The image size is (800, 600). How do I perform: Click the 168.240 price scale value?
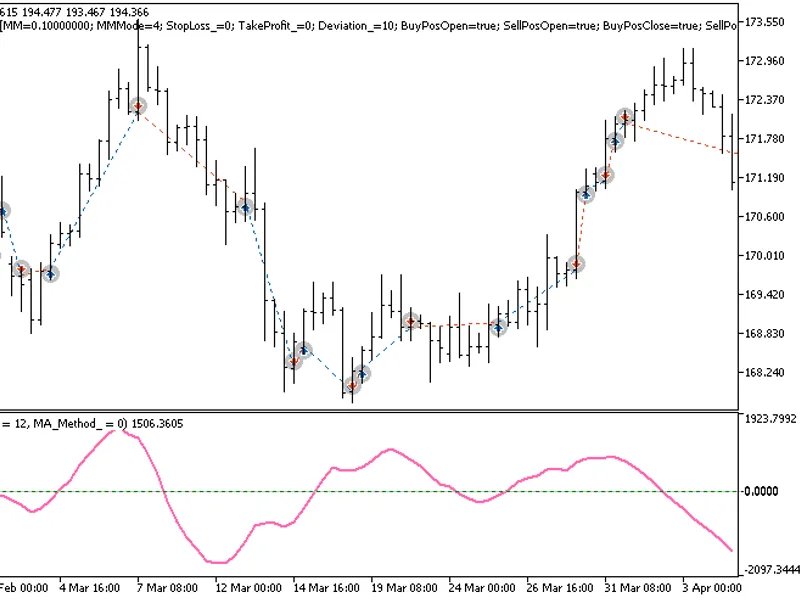764,372
